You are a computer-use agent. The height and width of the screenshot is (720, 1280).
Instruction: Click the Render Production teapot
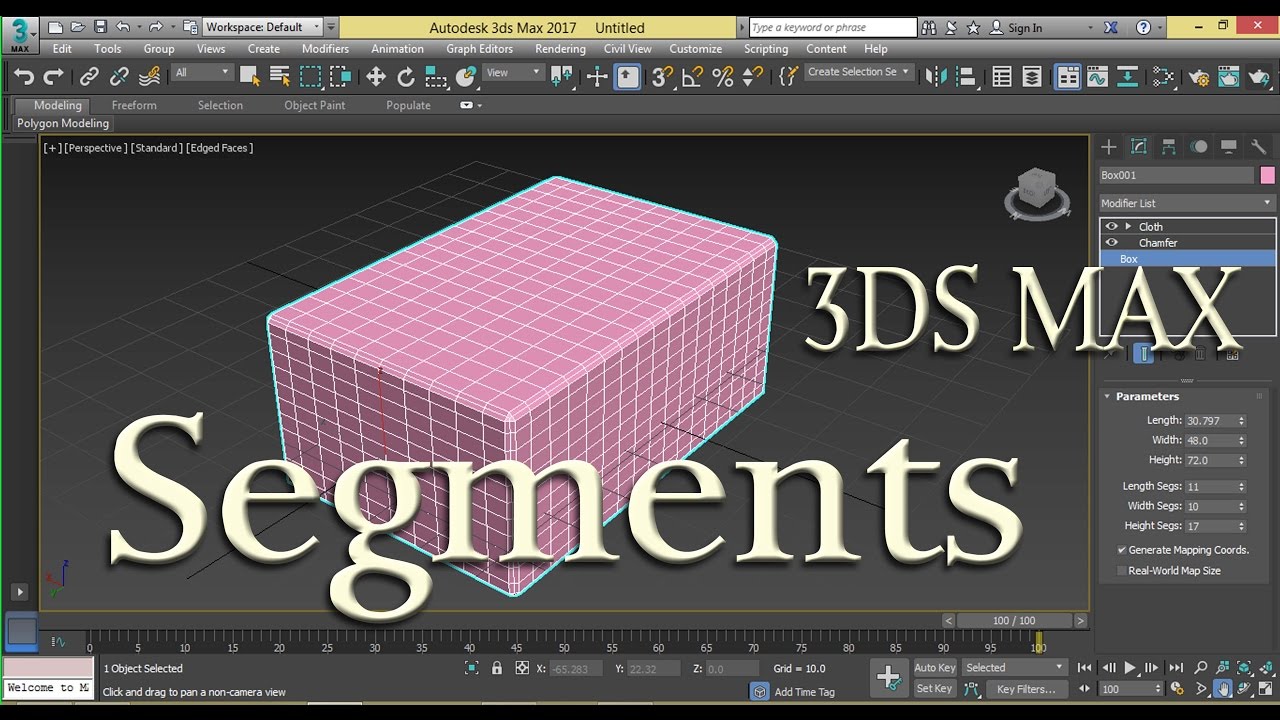coord(1258,76)
